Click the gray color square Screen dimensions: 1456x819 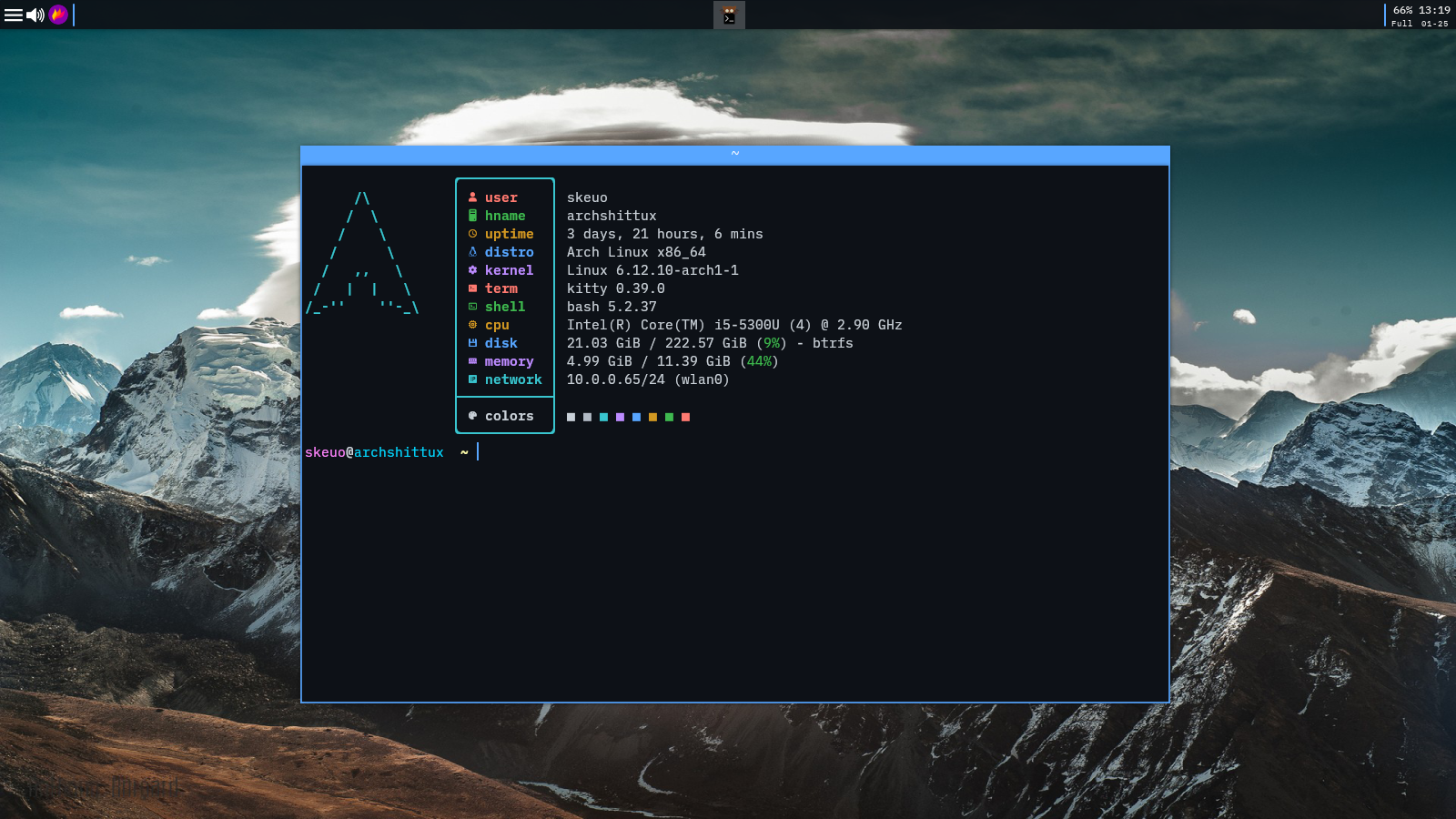pos(587,417)
